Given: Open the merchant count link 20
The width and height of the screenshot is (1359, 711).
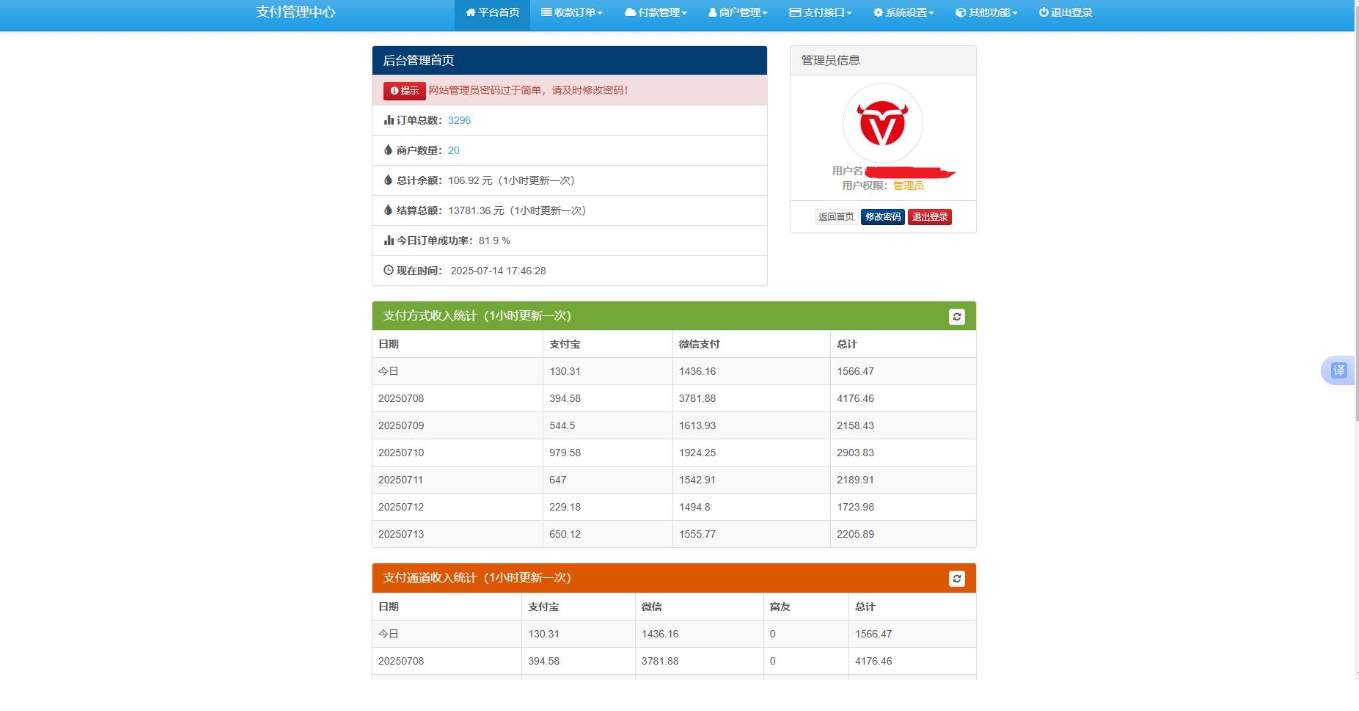Looking at the screenshot, I should [x=454, y=150].
